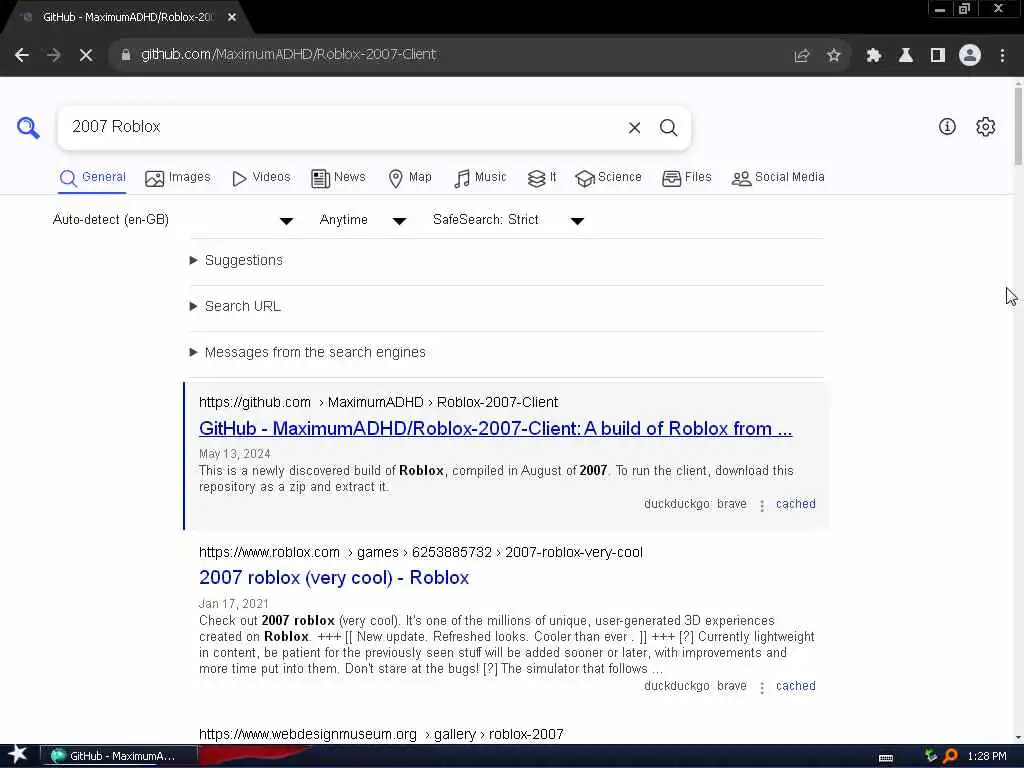Click the green arrows tray icon
Viewport: 1024px width, 768px height.
(x=931, y=756)
